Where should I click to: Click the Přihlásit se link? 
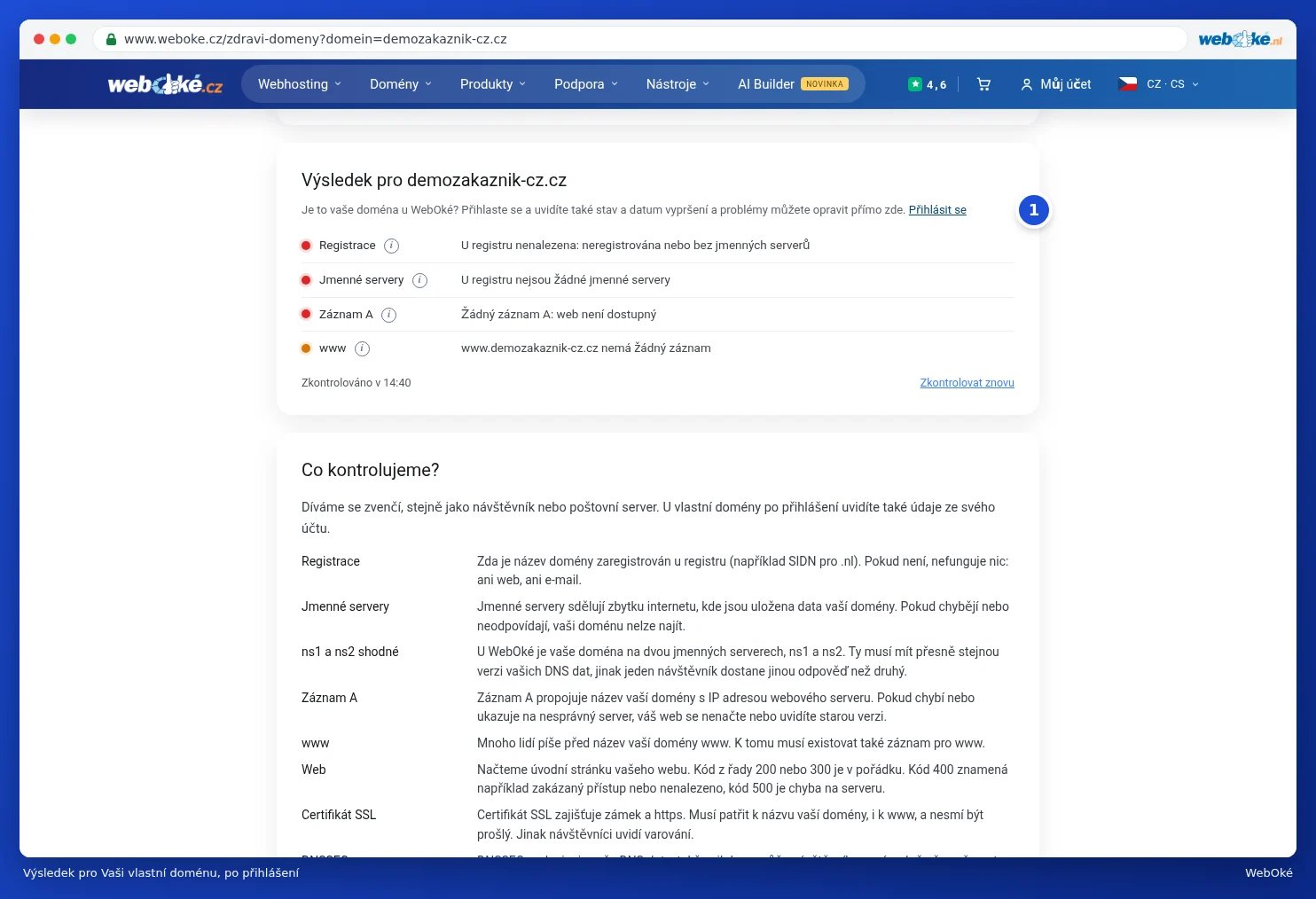937,210
